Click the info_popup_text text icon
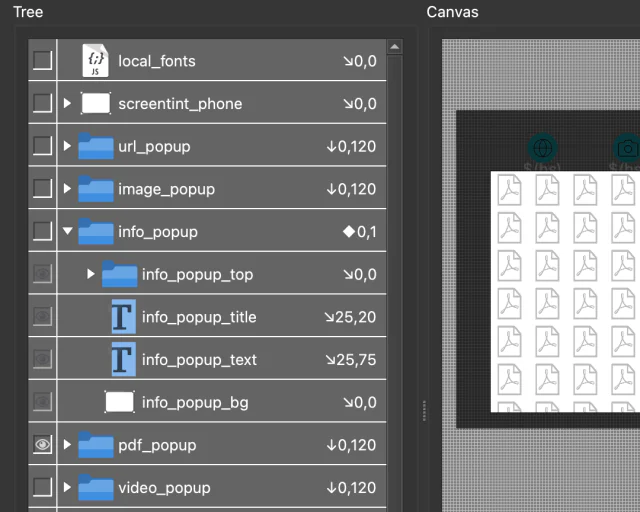This screenshot has width=640, height=512. click(x=124, y=359)
